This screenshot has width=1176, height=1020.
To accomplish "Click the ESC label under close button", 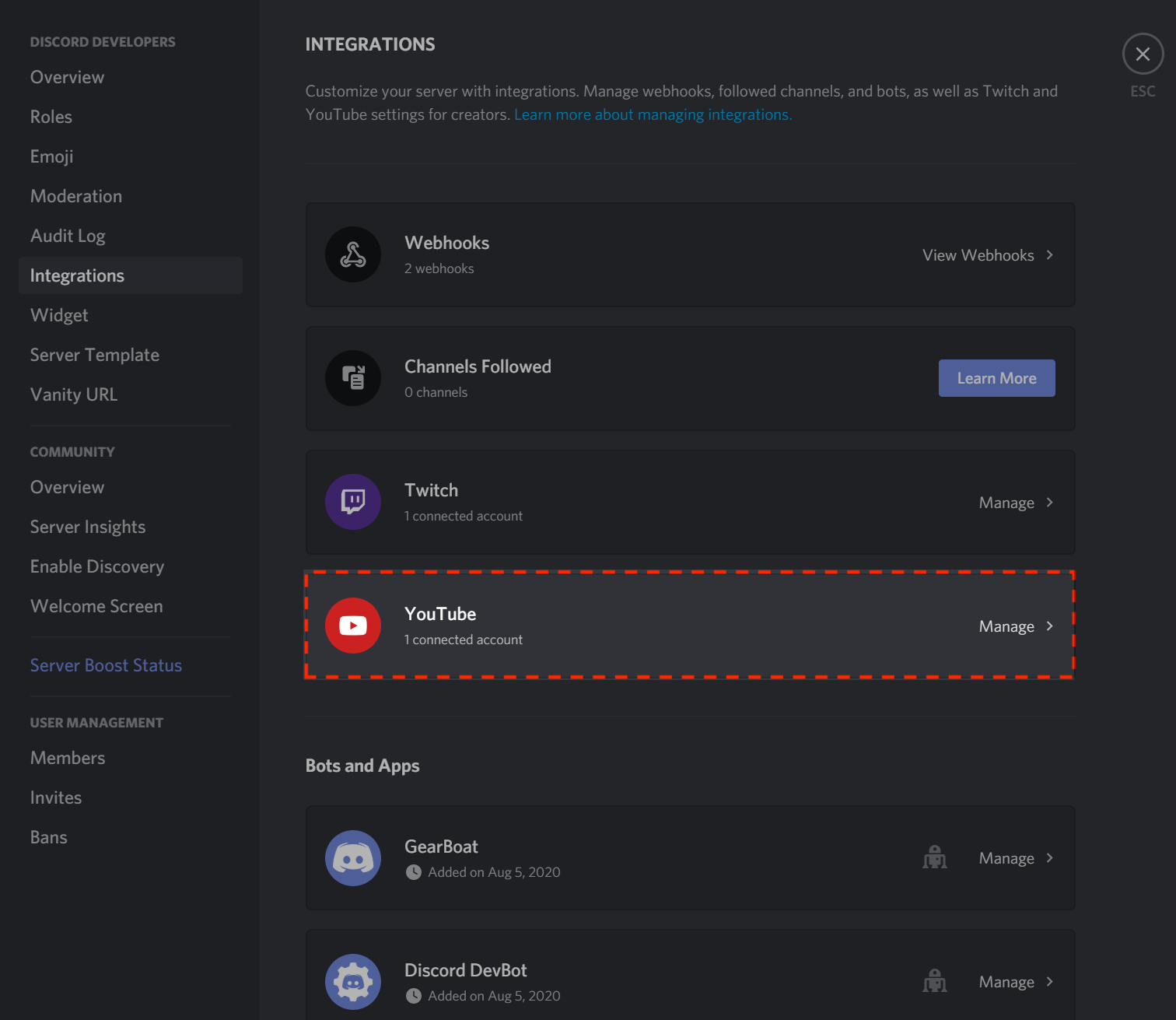I will 1143,91.
